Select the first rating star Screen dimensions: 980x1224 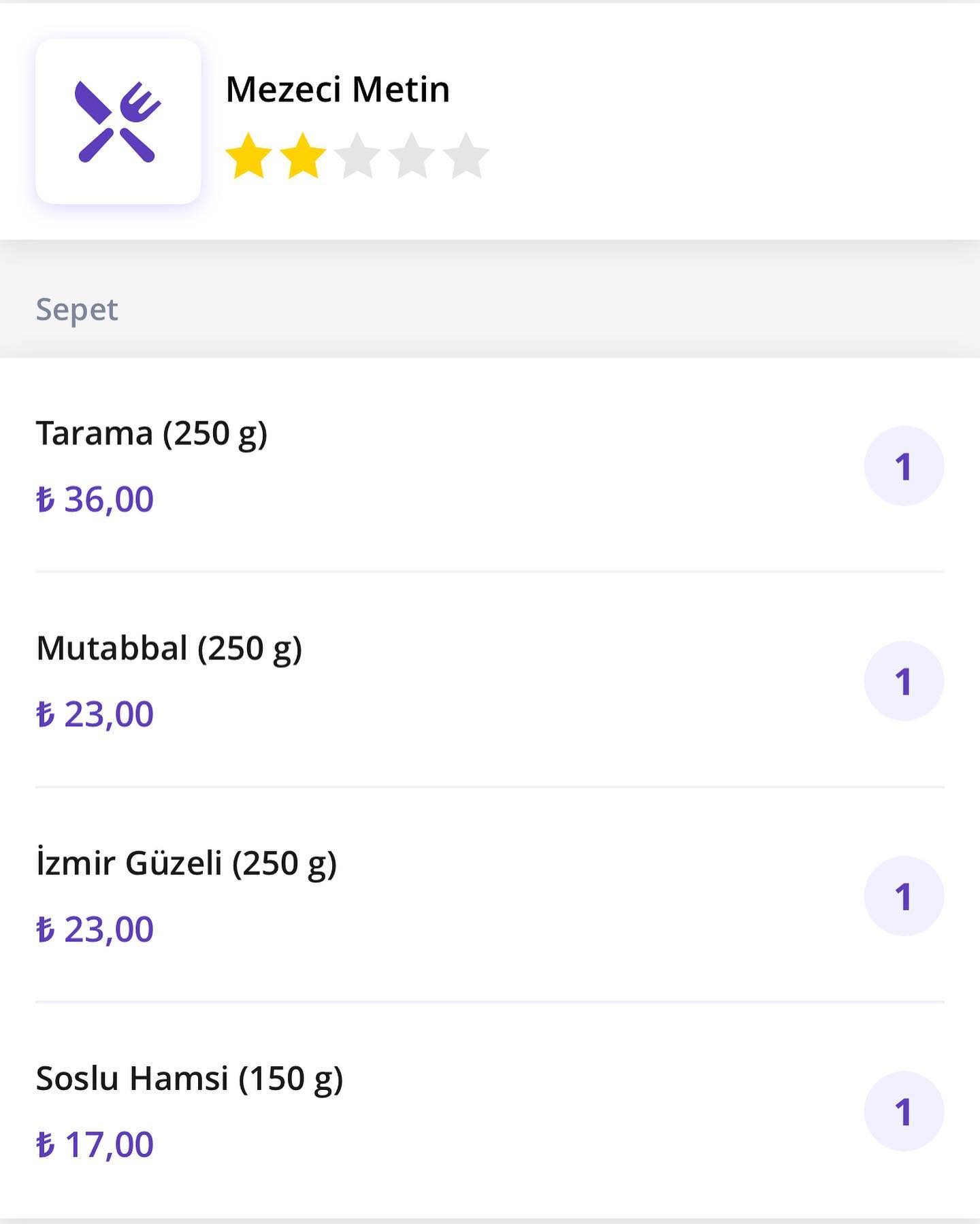coord(248,156)
